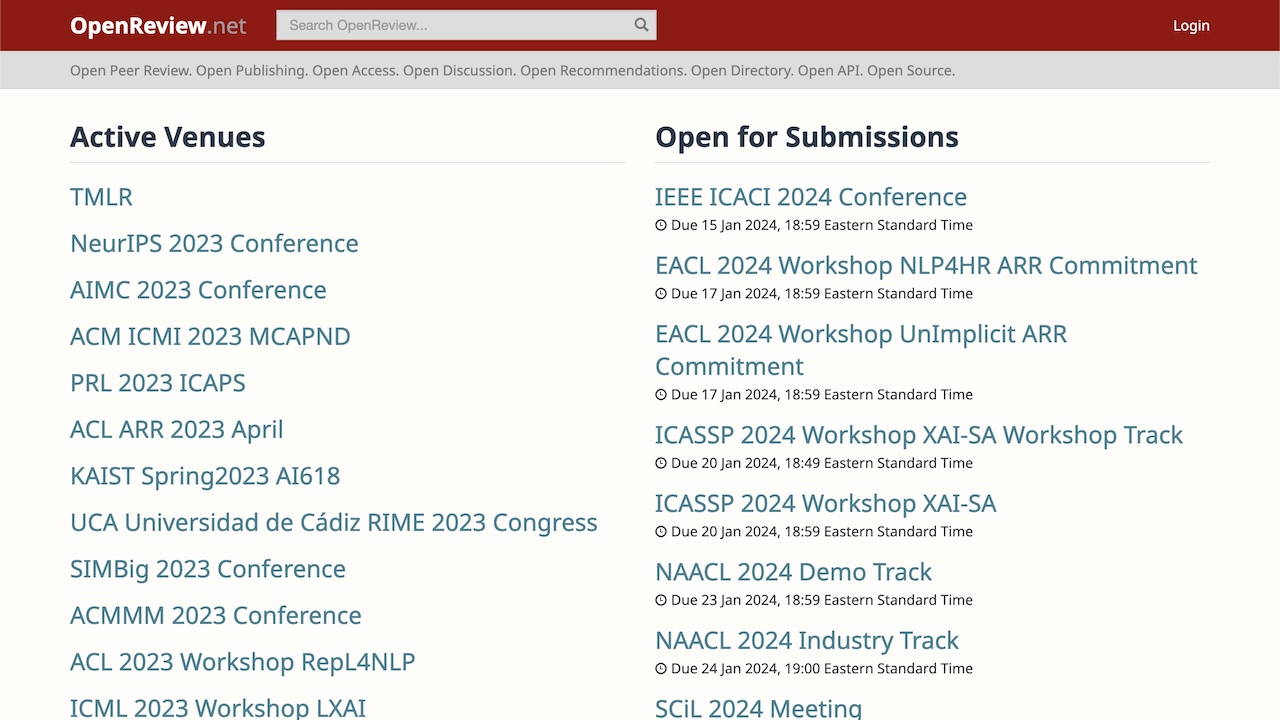The image size is (1280, 720).
Task: Open UCA Universidad de Cádiz RIME 2023 Congress
Action: pyautogui.click(x=334, y=522)
